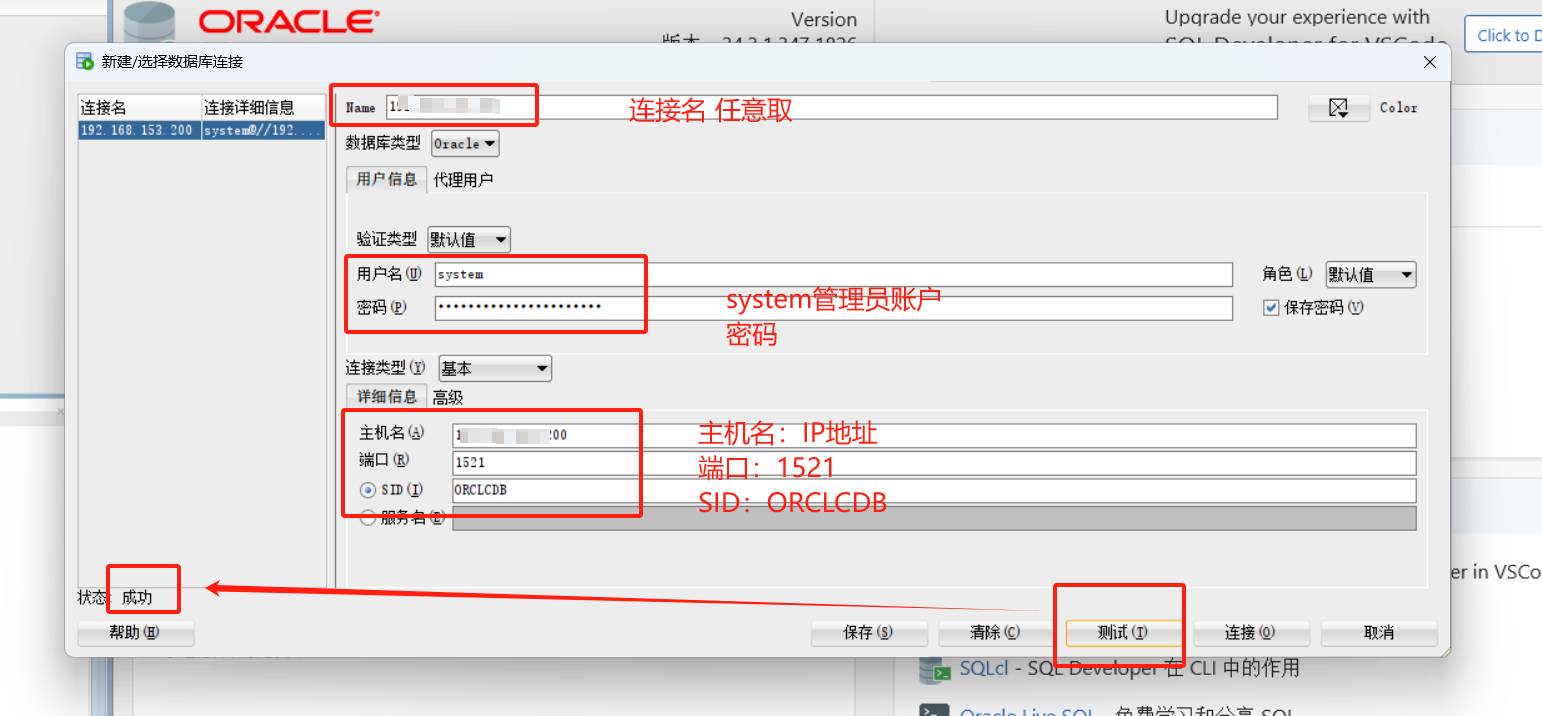Click the 连接详细信息 column header
1542x716 pixels.
tap(263, 108)
